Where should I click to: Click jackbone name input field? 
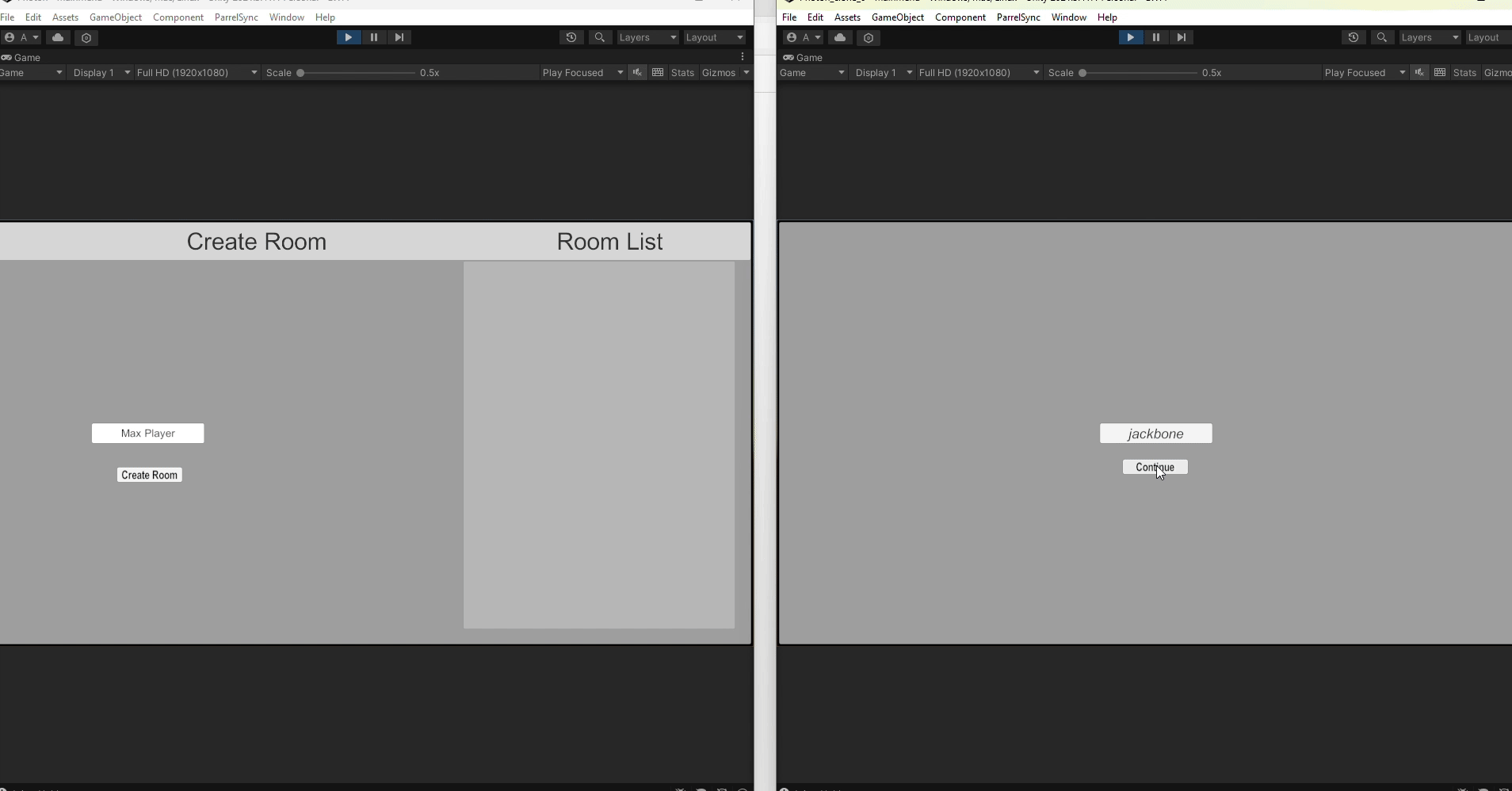pos(1156,434)
